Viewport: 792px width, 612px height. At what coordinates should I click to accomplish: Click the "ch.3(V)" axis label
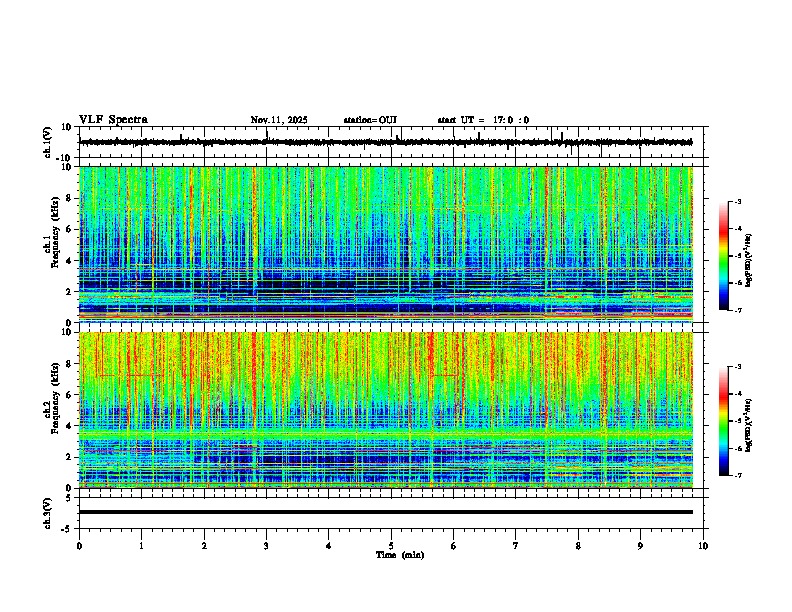tap(48, 513)
